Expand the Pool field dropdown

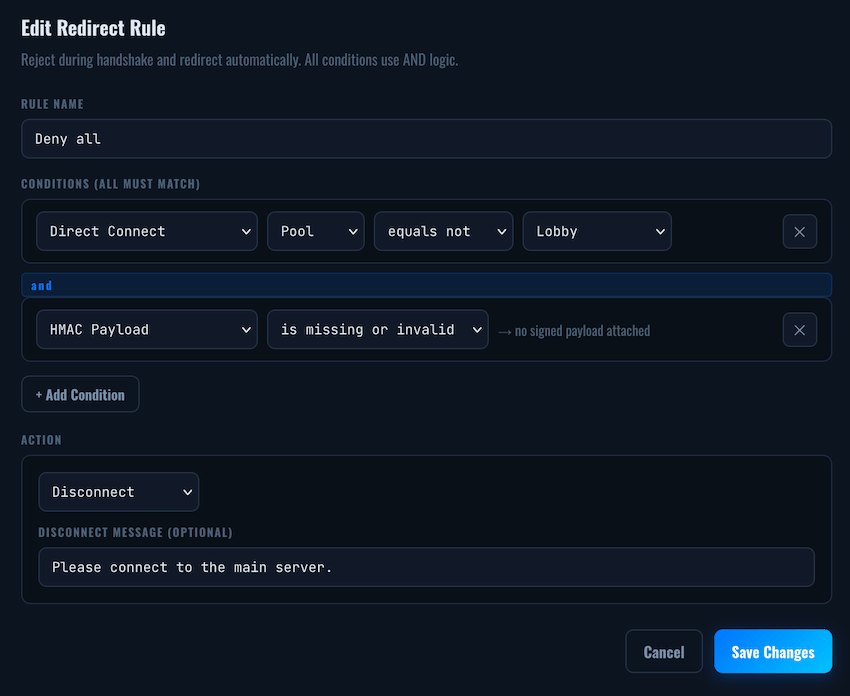(315, 231)
